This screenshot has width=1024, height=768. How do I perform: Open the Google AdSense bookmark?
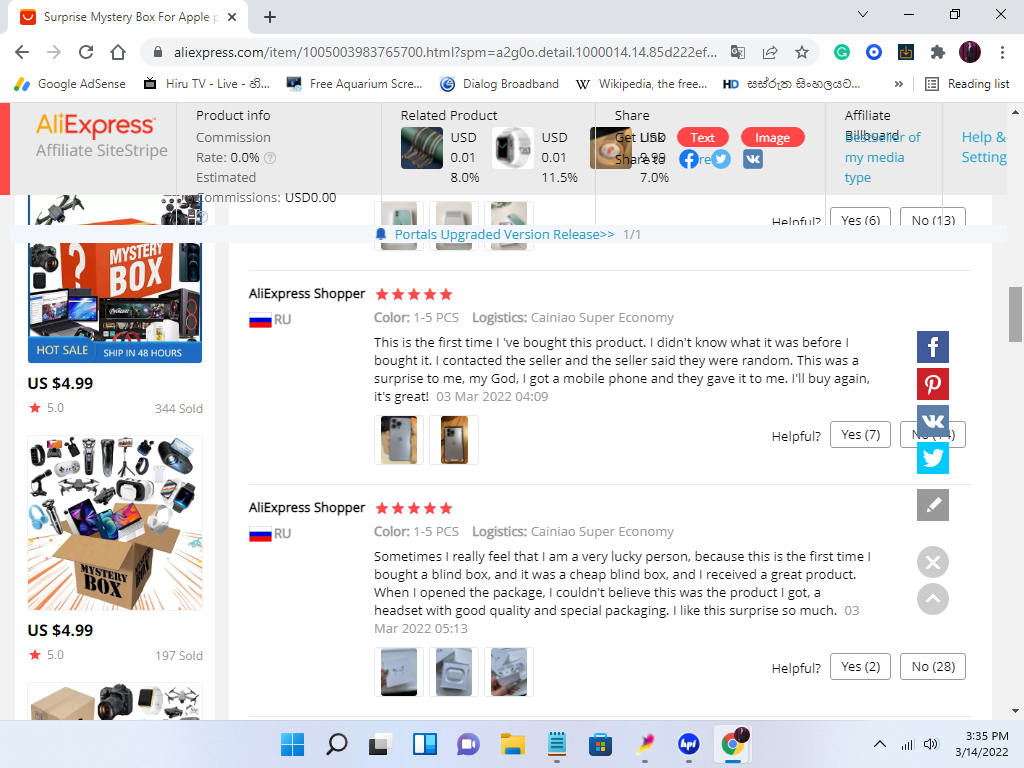(x=70, y=84)
